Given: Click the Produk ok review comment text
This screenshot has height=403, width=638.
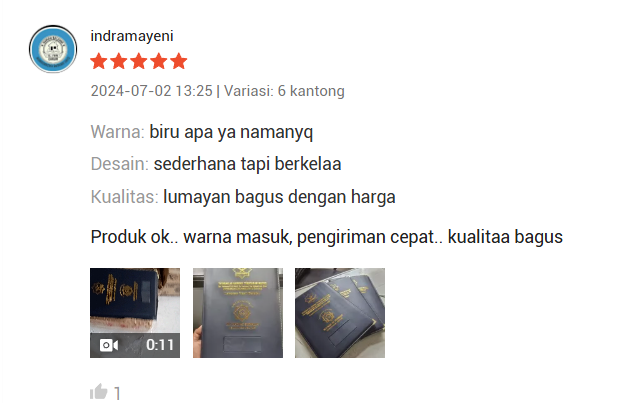Looking at the screenshot, I should [x=327, y=237].
